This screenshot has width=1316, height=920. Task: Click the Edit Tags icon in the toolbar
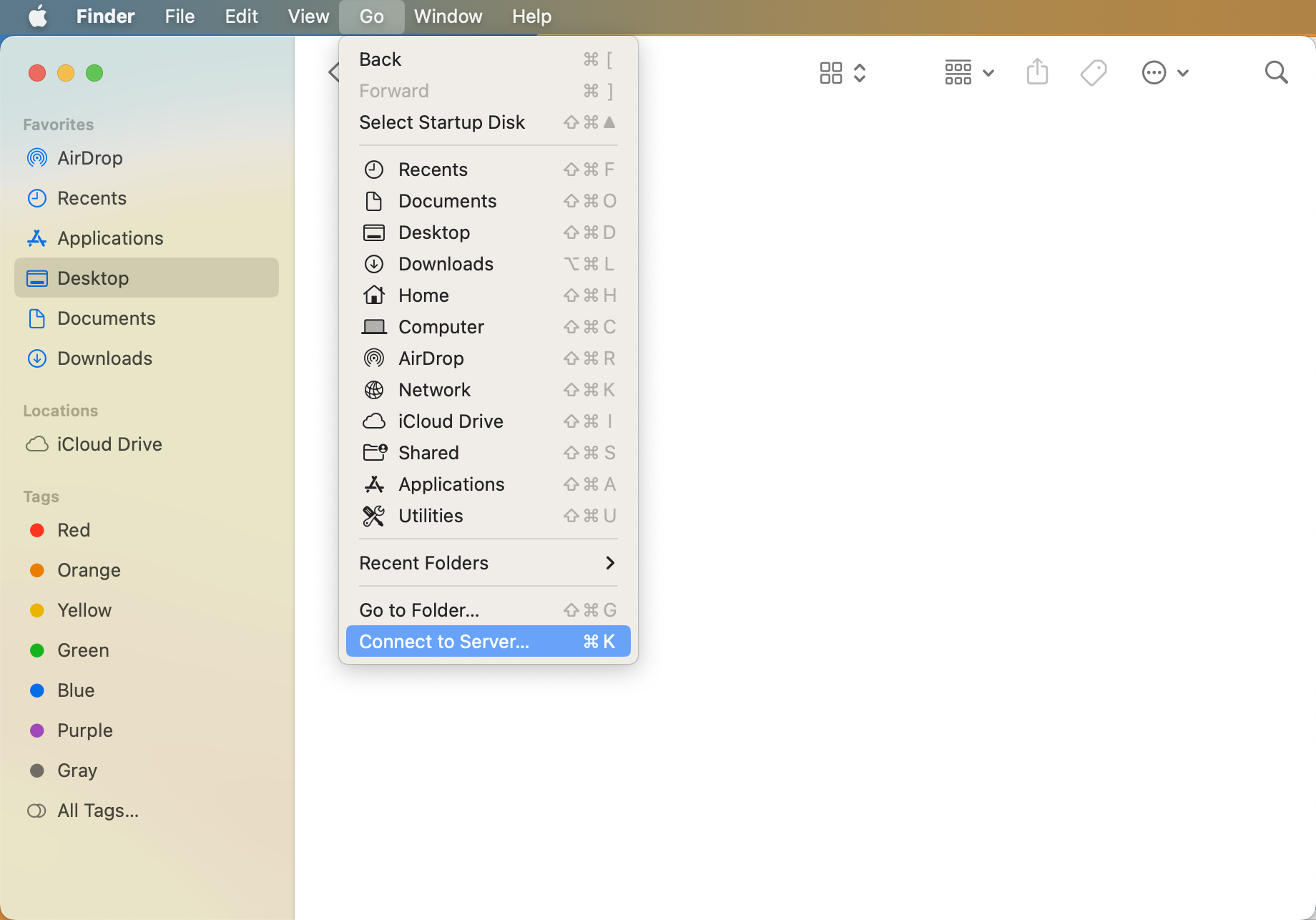tap(1094, 72)
